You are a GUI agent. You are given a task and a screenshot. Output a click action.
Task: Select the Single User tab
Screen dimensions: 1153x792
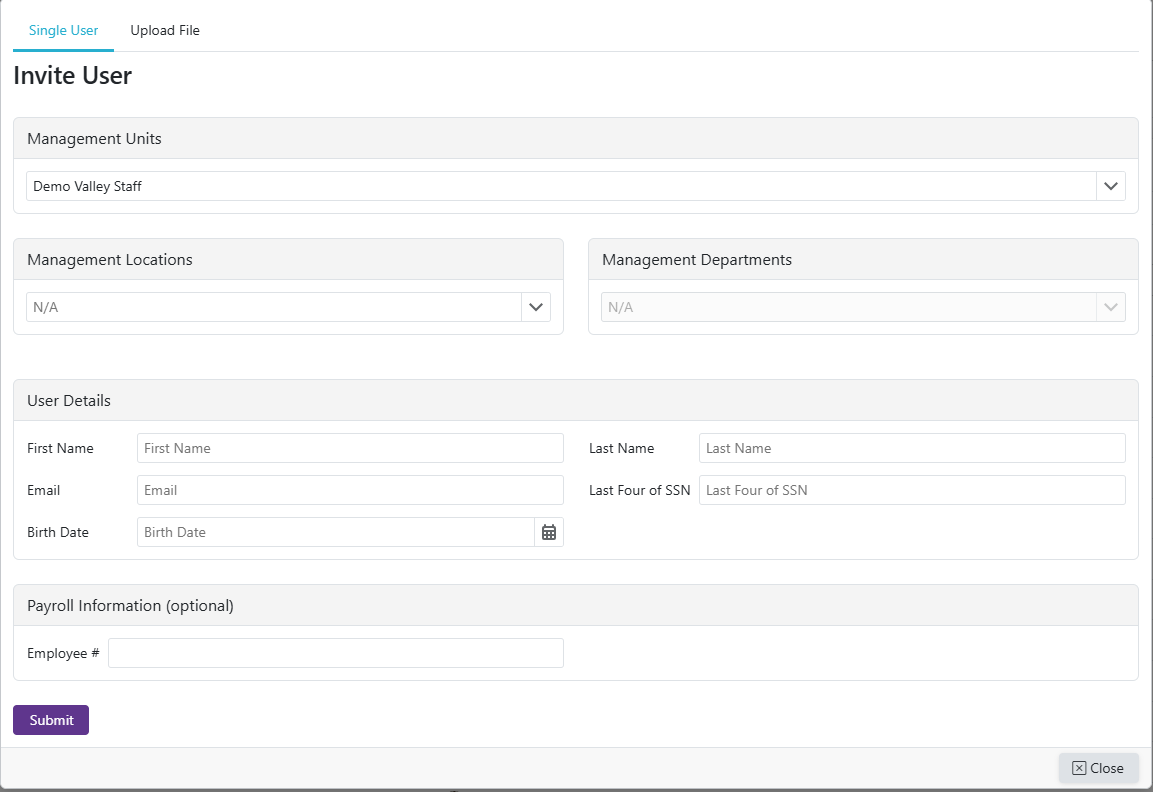click(x=63, y=30)
